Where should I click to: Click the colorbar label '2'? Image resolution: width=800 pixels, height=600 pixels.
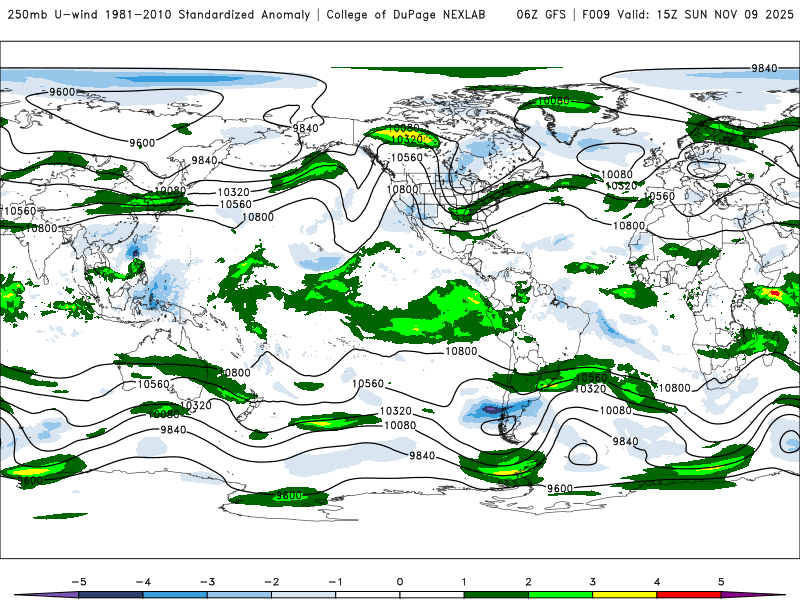pos(528,582)
